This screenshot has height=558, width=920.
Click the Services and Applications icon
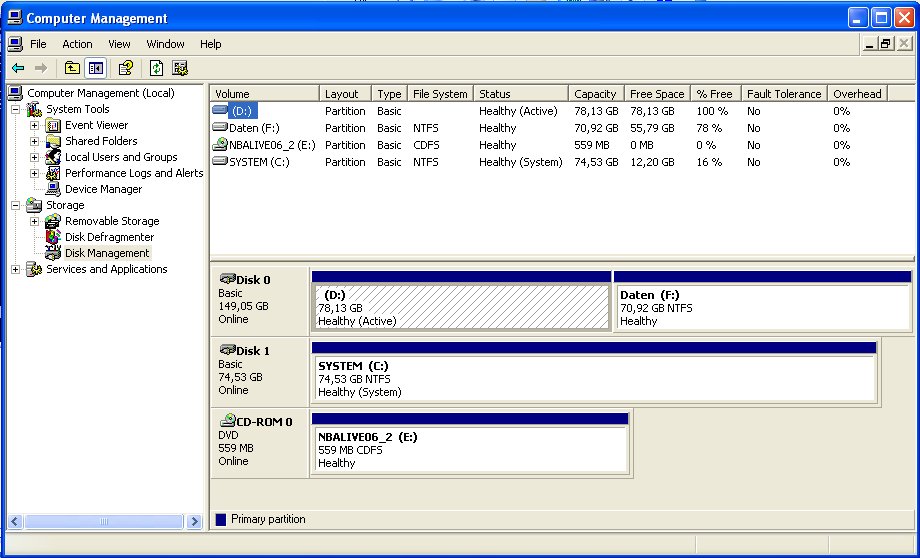pyautogui.click(x=34, y=269)
